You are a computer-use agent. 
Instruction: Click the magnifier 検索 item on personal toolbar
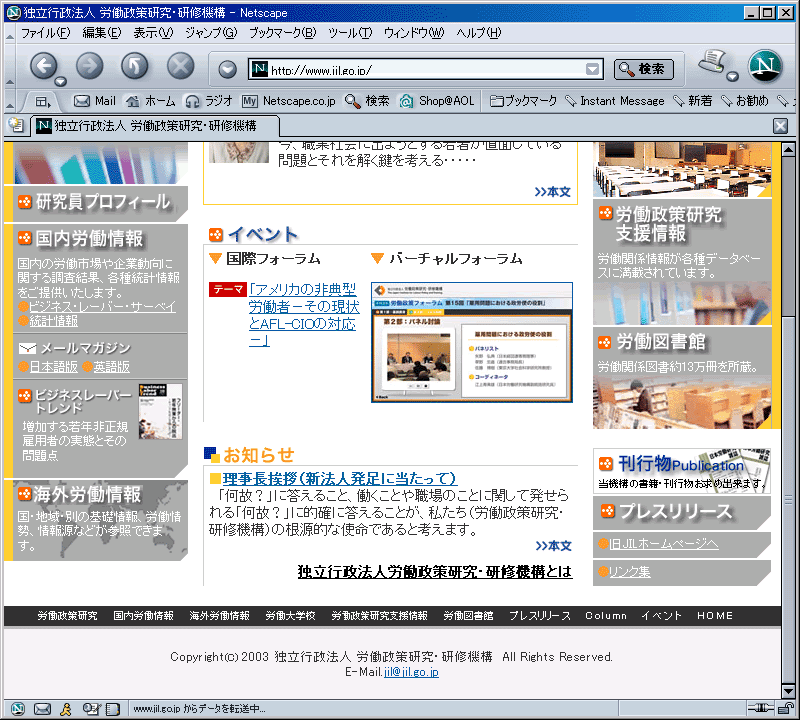pyautogui.click(x=367, y=101)
